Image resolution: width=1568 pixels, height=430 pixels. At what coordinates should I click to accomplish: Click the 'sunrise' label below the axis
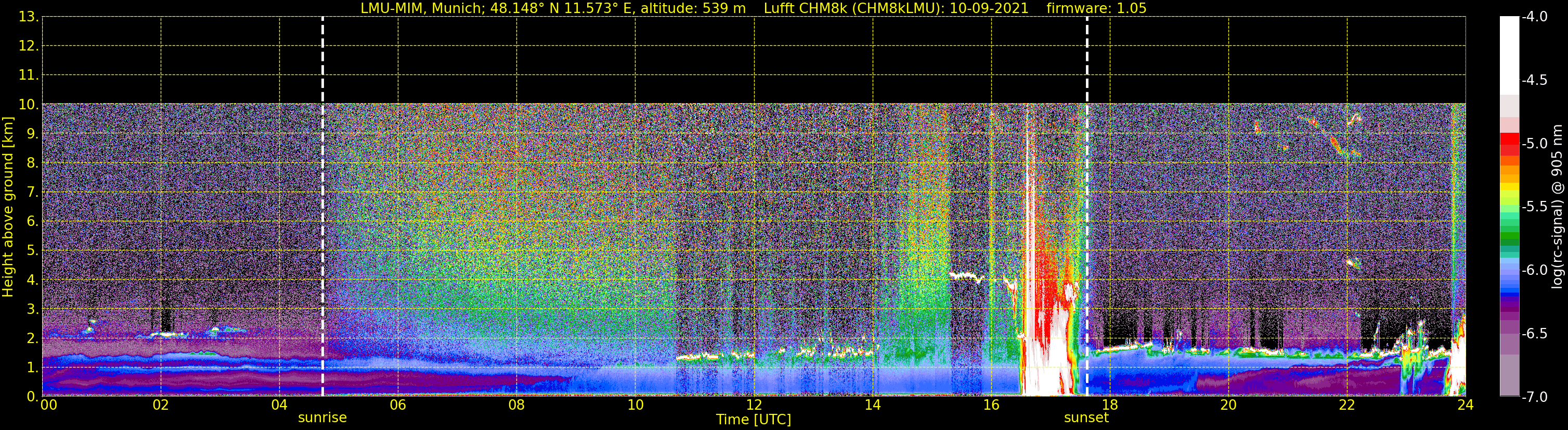click(x=322, y=418)
